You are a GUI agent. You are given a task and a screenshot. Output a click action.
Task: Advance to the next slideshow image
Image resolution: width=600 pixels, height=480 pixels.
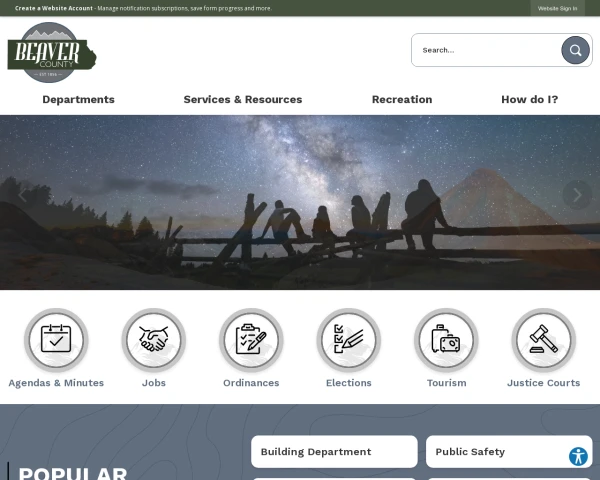576,195
